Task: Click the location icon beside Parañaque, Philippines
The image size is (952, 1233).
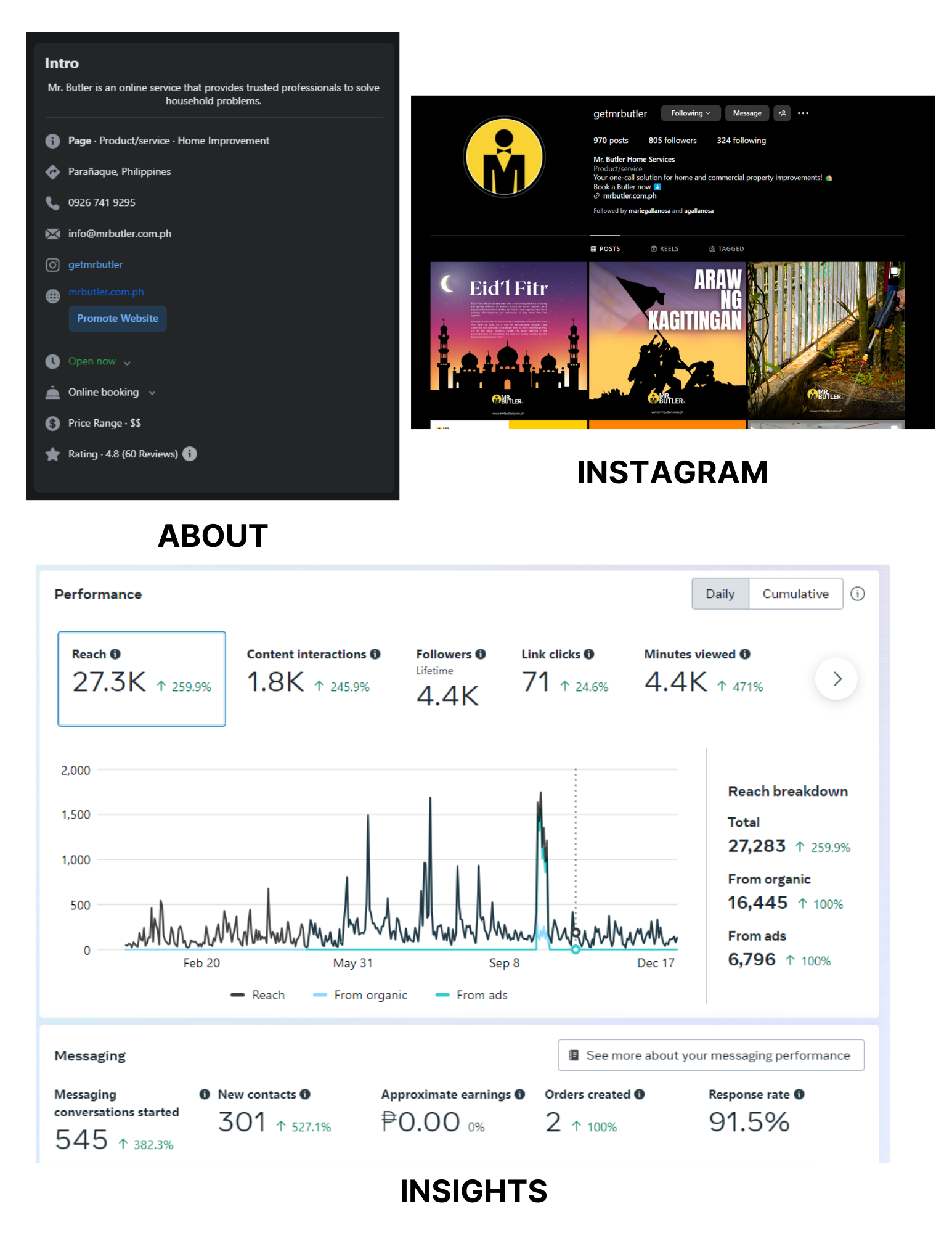Action: click(53, 172)
